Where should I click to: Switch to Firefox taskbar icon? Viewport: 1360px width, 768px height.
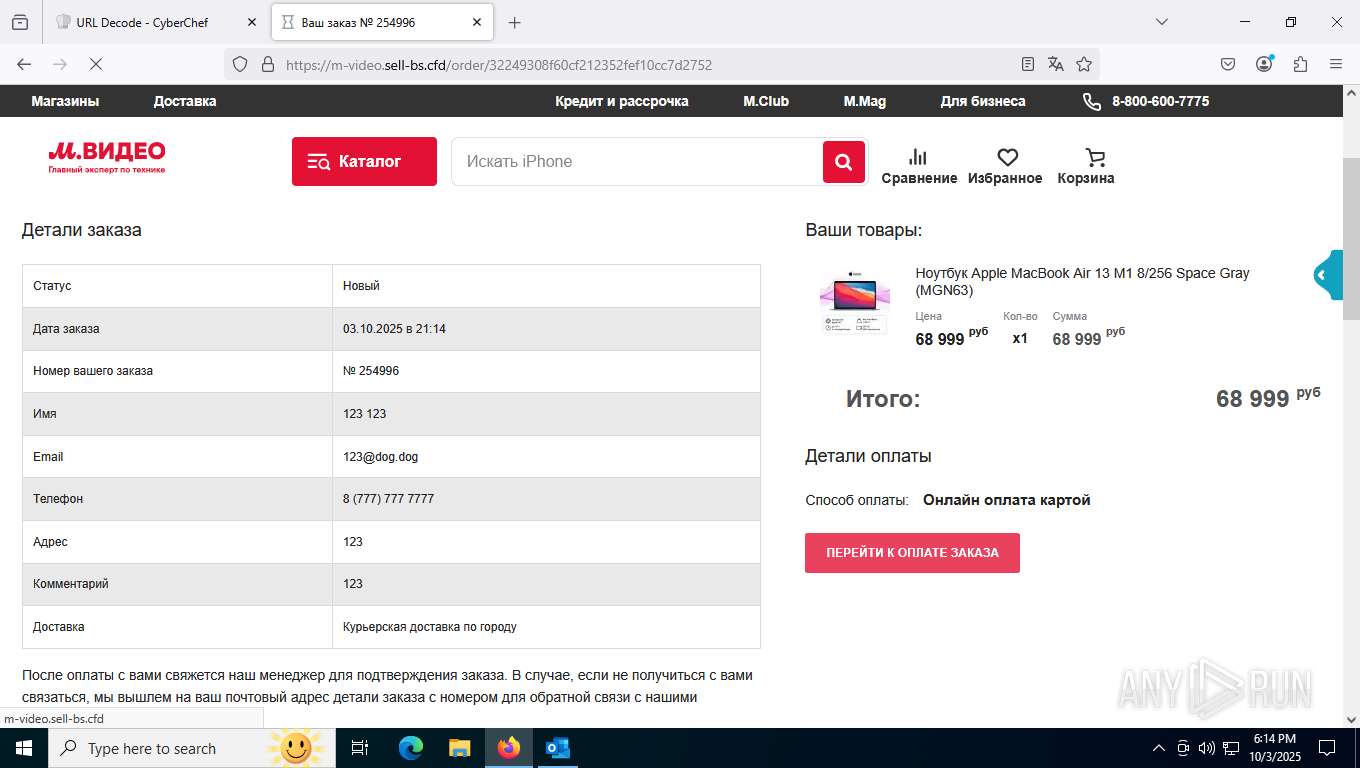click(509, 748)
